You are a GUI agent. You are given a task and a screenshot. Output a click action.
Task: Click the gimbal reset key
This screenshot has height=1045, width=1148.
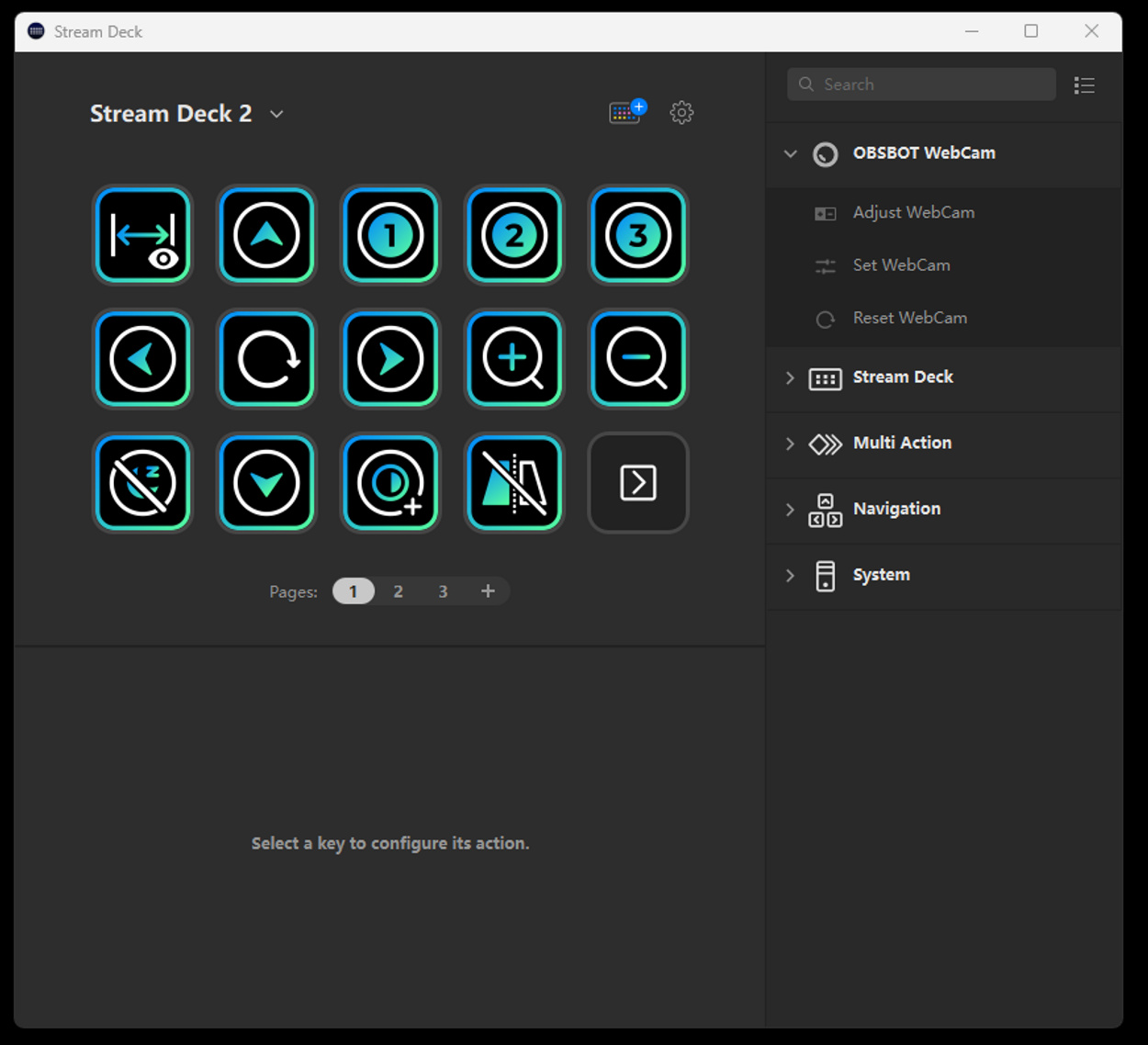pos(266,359)
